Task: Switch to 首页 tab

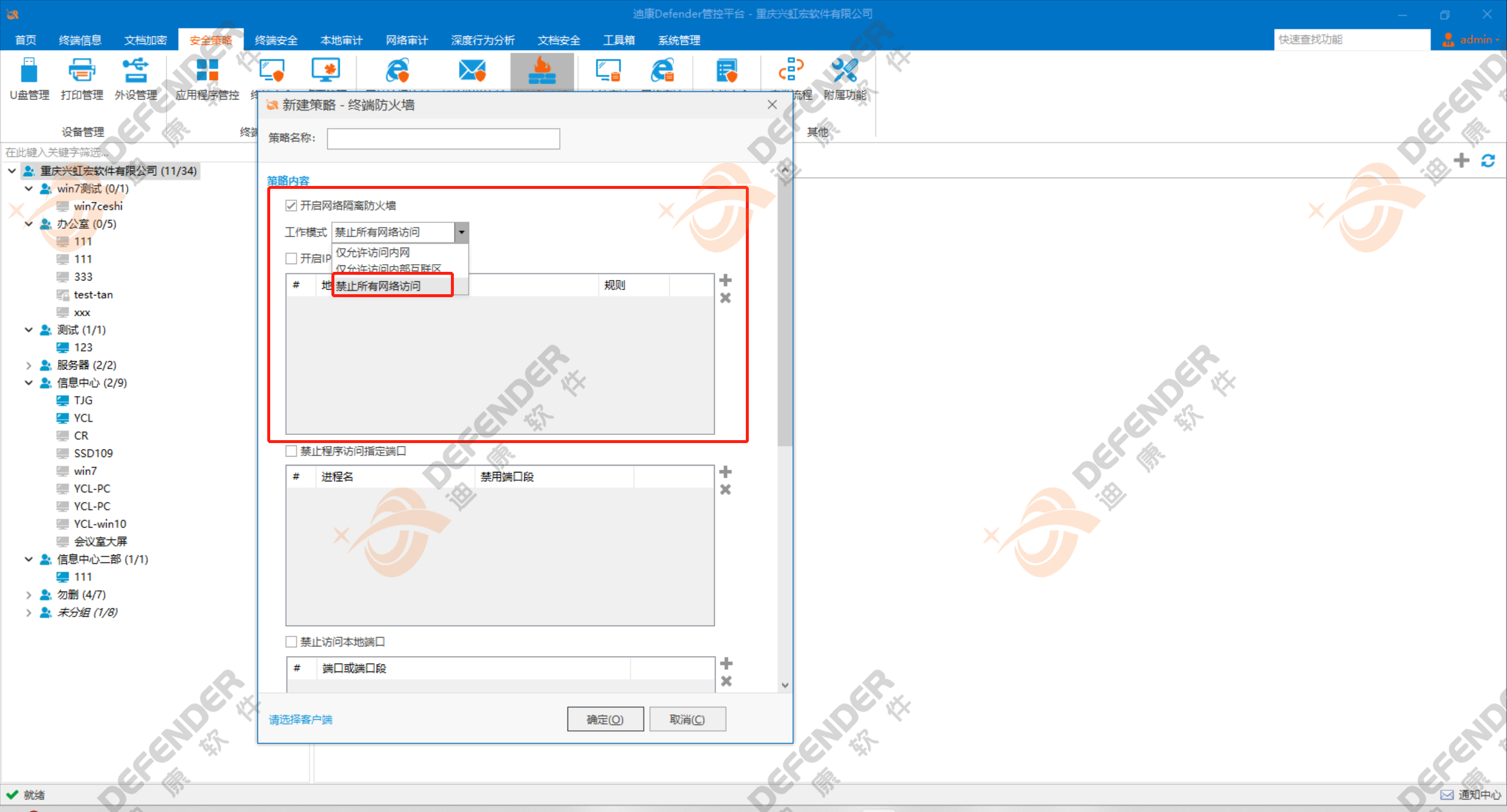Action: point(25,40)
